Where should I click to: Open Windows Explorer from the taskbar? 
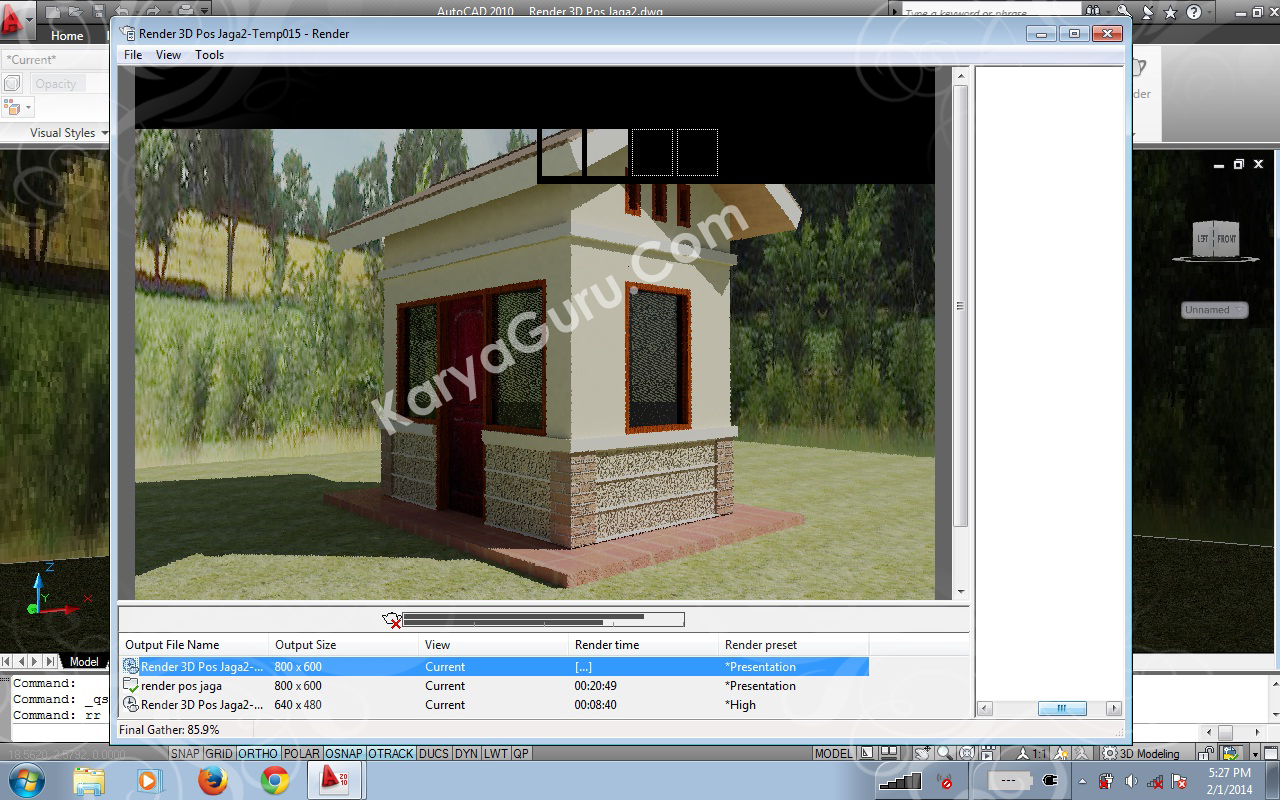click(x=88, y=780)
